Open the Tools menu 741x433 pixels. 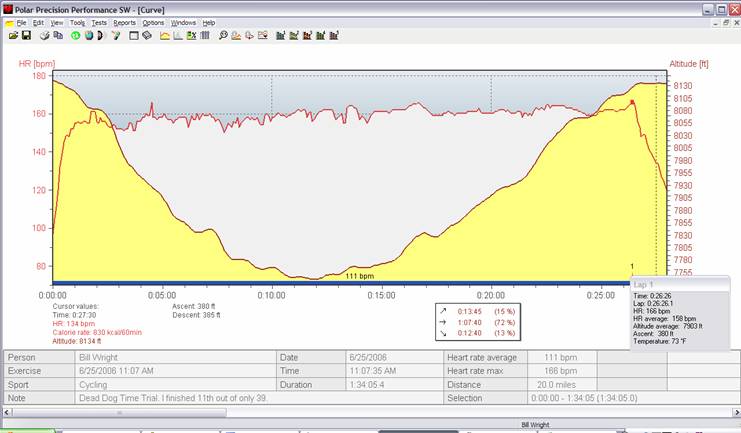tap(78, 23)
